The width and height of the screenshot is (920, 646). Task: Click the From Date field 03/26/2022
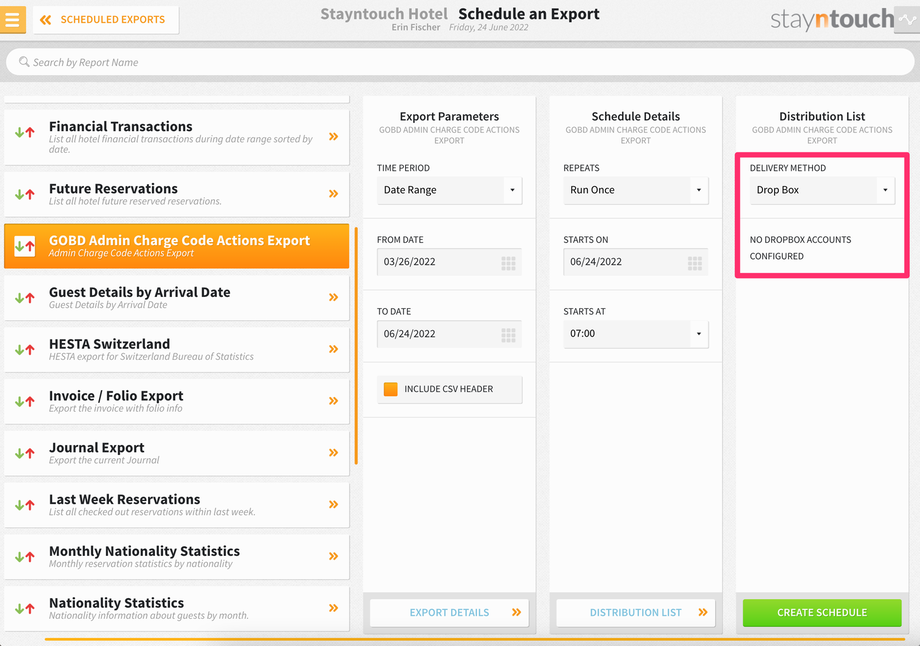tap(449, 262)
